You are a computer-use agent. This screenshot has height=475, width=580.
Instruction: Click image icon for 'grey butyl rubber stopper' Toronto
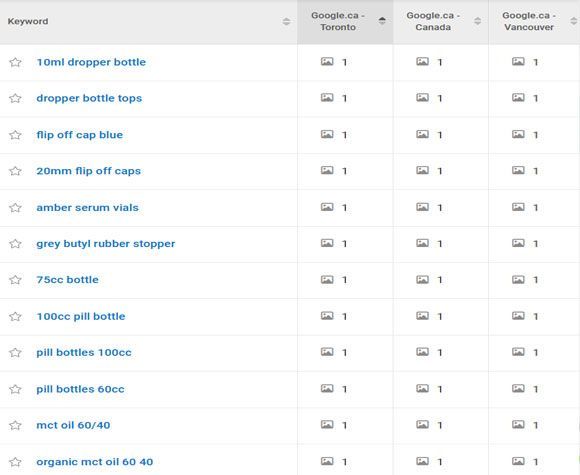coord(327,243)
